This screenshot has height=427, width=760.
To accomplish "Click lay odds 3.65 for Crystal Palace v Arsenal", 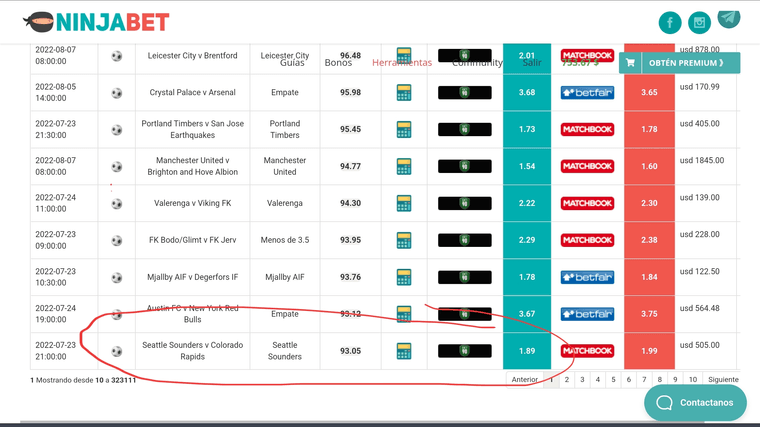I will (x=649, y=93).
